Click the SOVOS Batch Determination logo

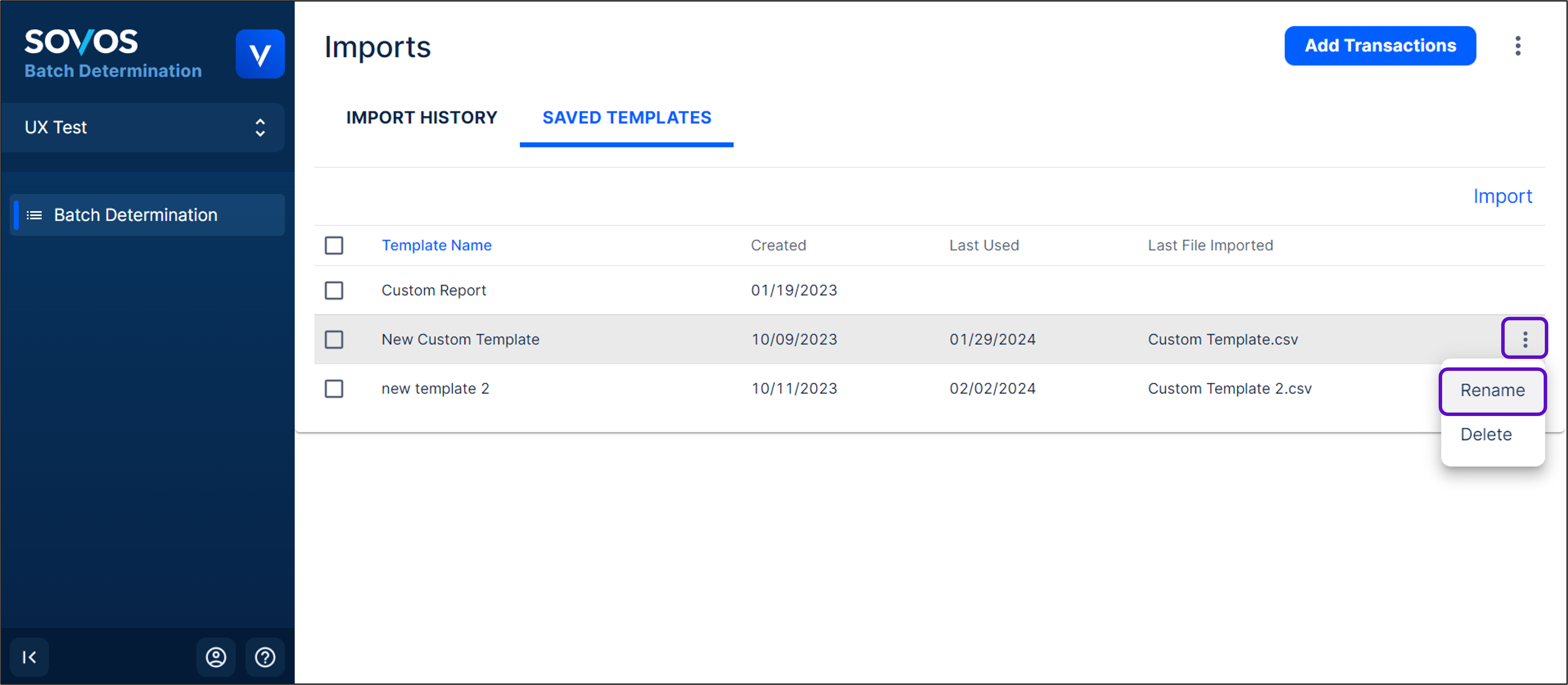point(113,54)
